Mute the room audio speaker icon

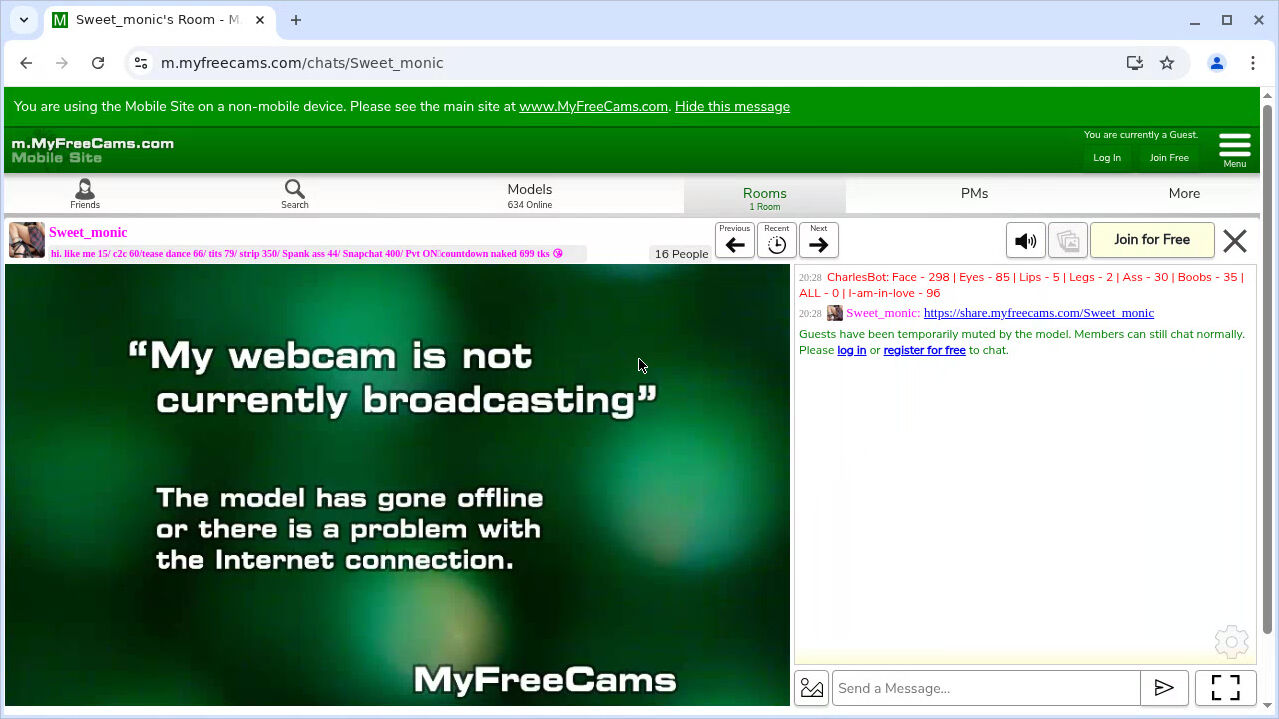[x=1025, y=241]
